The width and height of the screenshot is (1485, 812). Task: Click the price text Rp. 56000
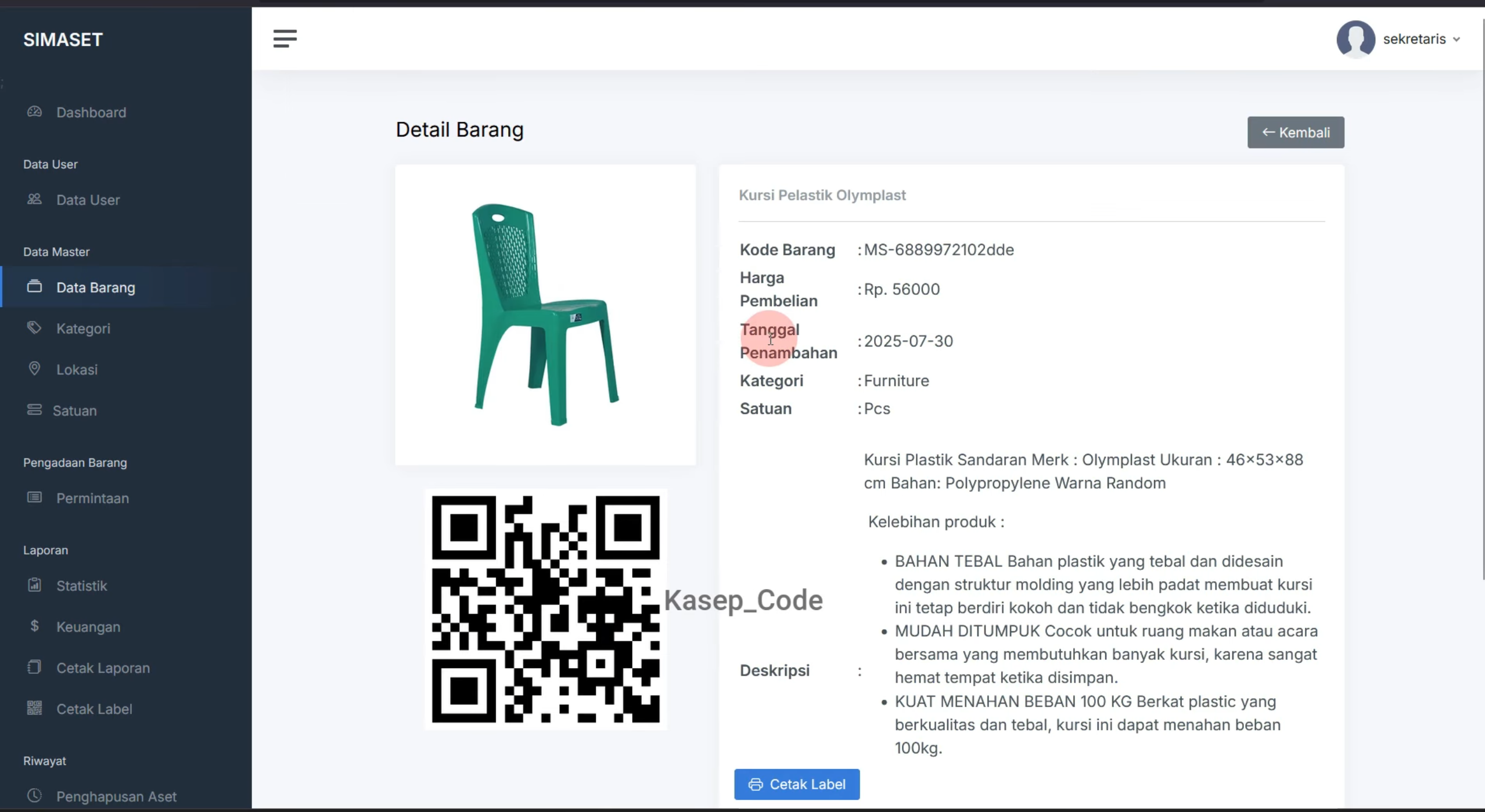point(901,289)
